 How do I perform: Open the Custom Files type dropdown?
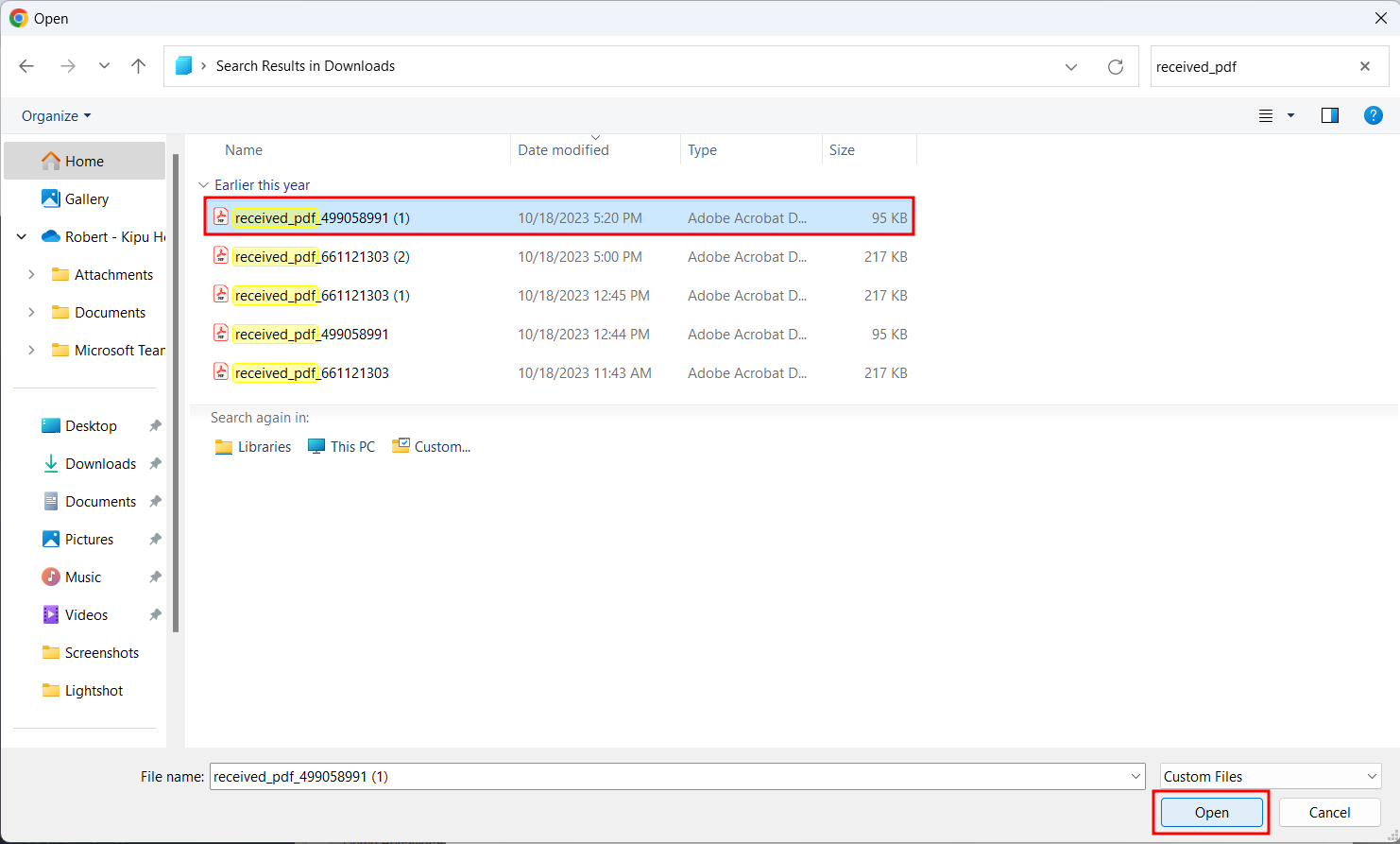1270,777
